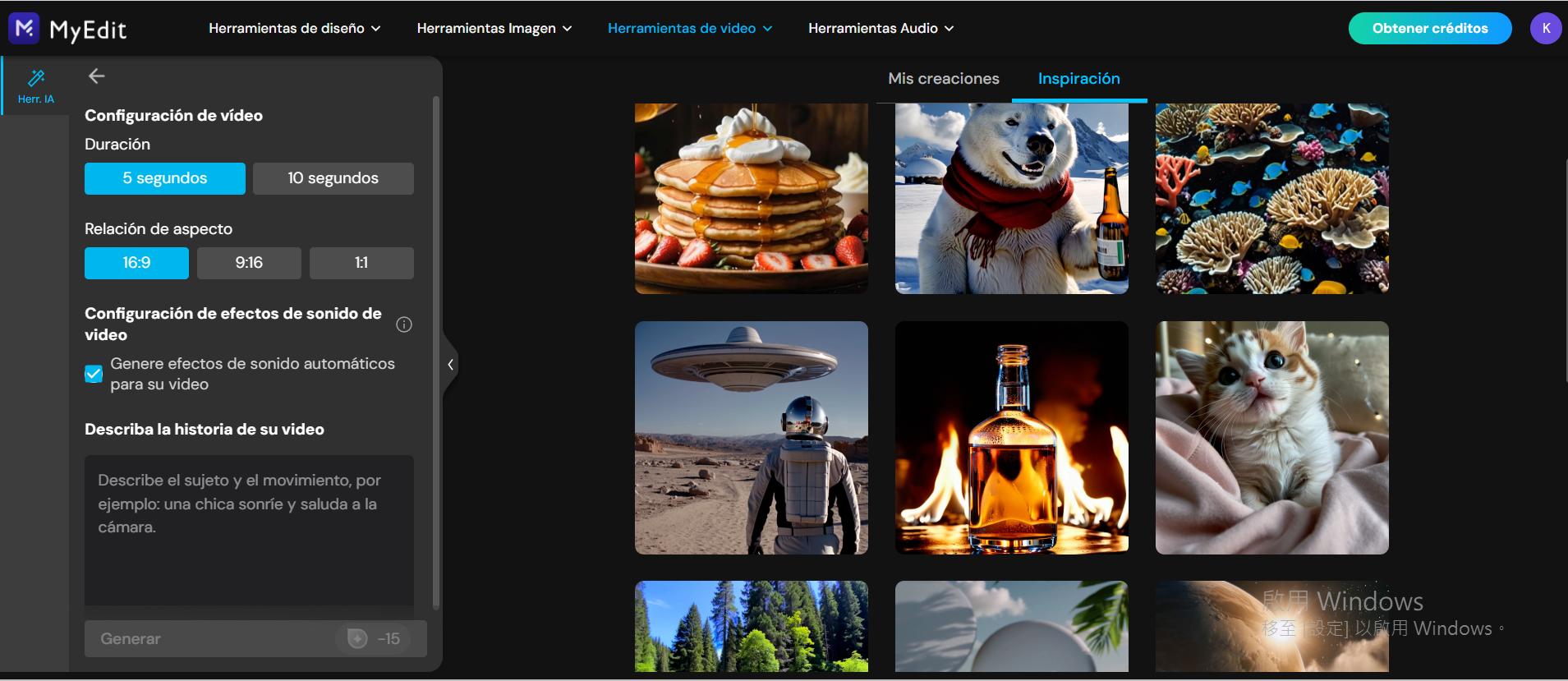This screenshot has height=681, width=1568.
Task: Open the flaming whiskey bottle thumbnail
Action: [x=1012, y=438]
